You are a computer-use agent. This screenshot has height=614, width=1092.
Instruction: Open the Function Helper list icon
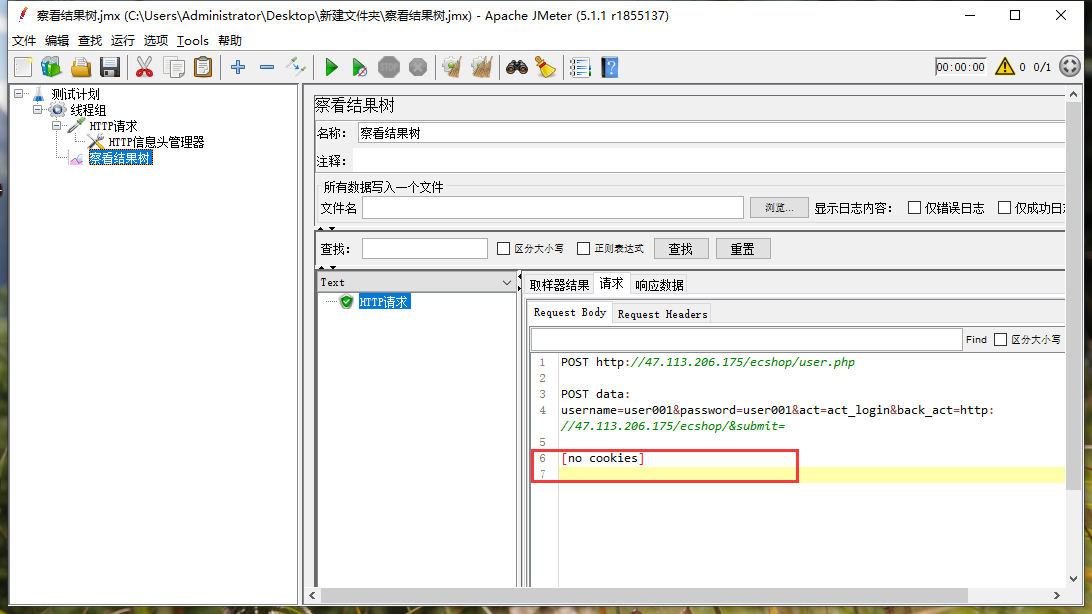tap(580, 68)
